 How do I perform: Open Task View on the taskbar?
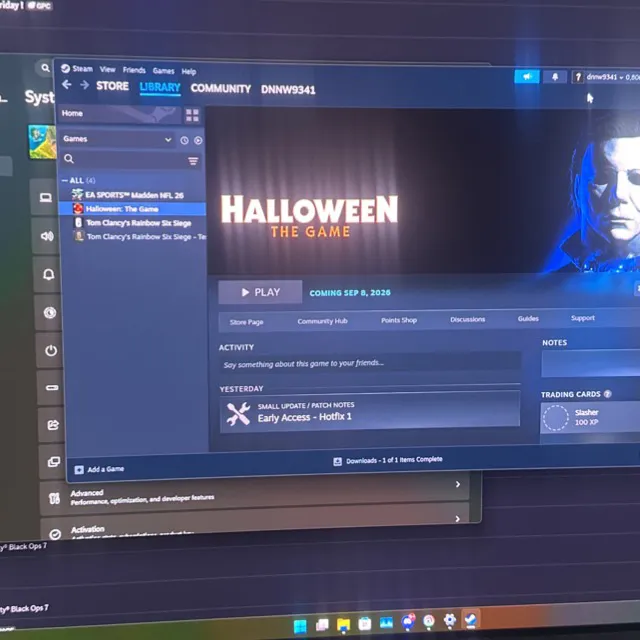pos(322,624)
